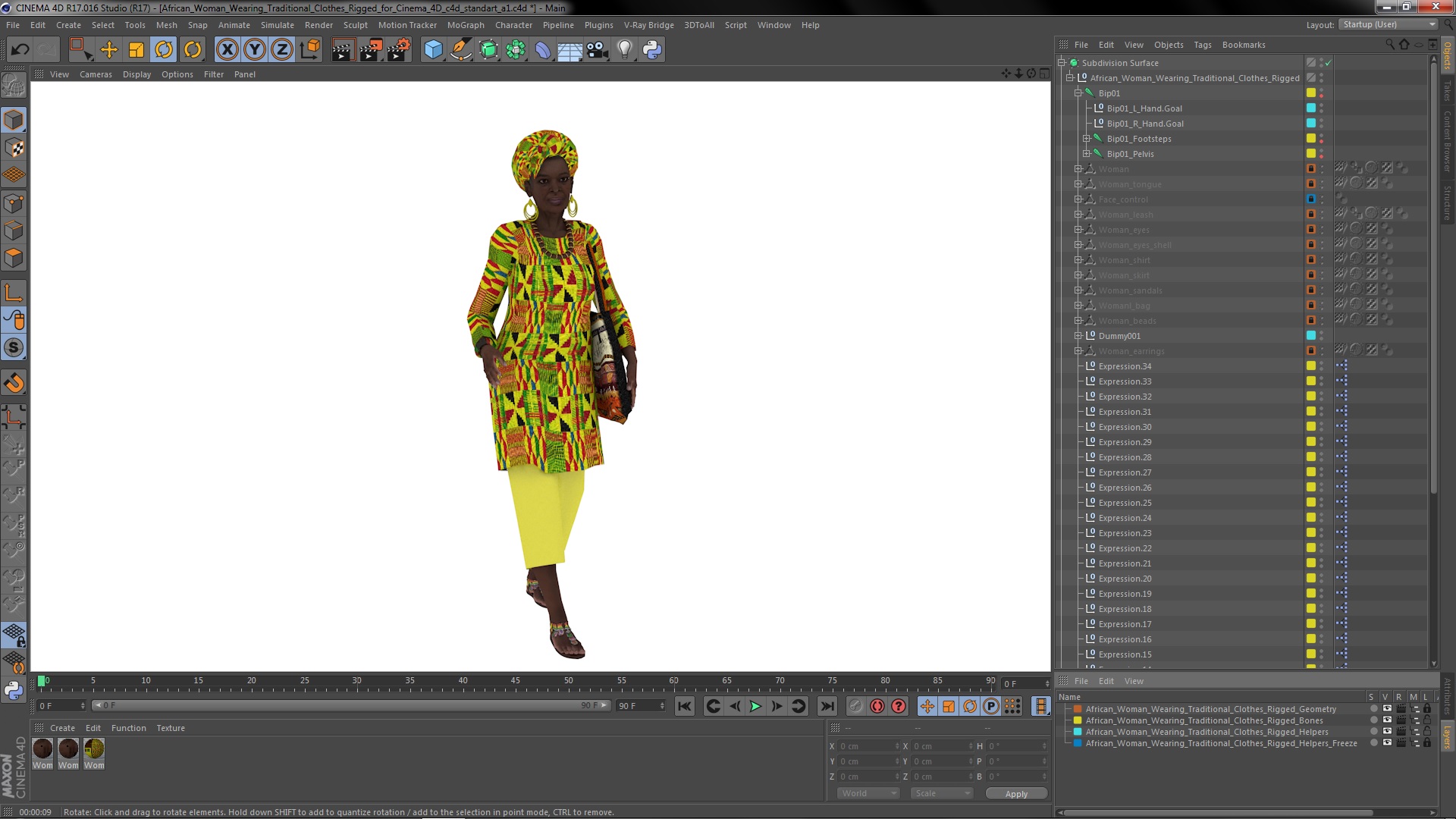Expand the Bip01_Footsteps node
The width and height of the screenshot is (1456, 819).
1087,139
